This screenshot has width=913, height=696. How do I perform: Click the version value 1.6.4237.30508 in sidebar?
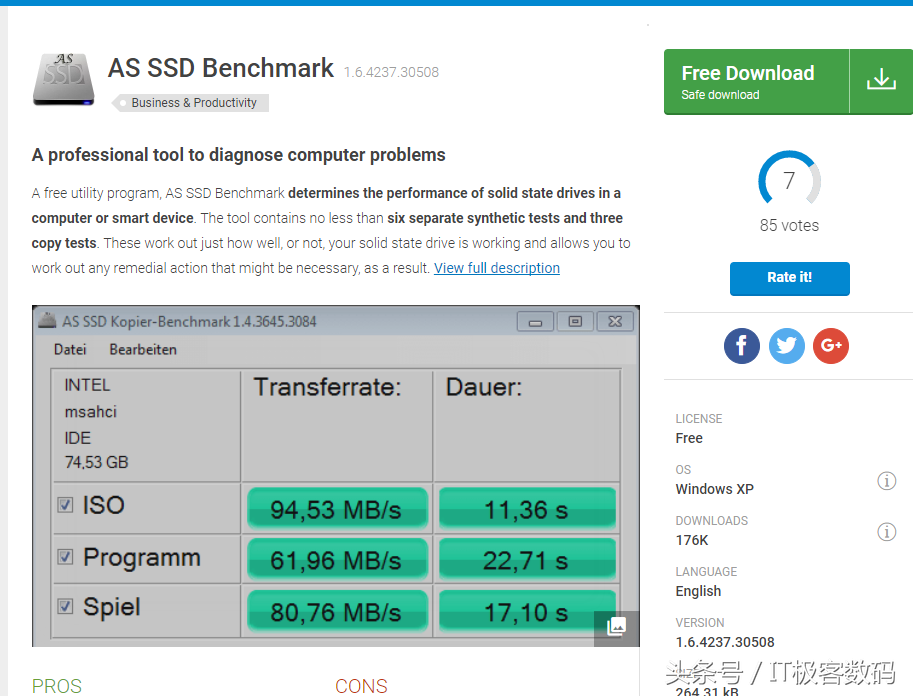pos(725,642)
